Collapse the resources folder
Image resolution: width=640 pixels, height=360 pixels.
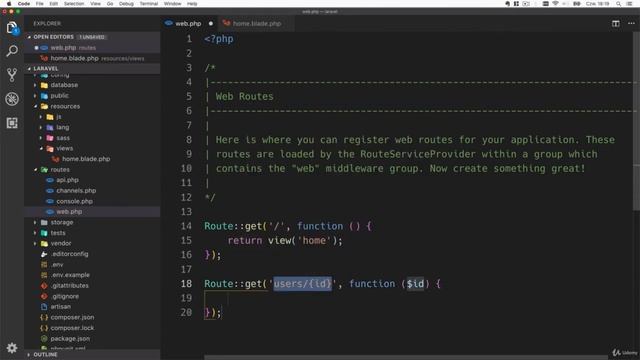65,106
